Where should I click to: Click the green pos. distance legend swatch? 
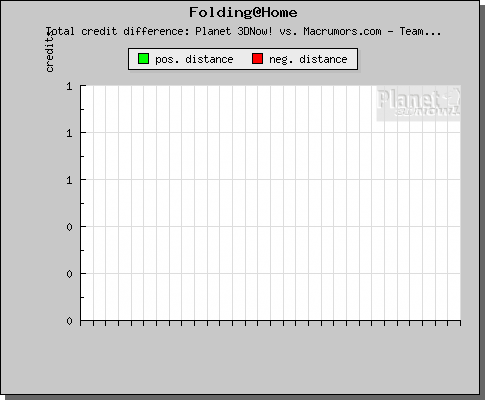coord(143,59)
